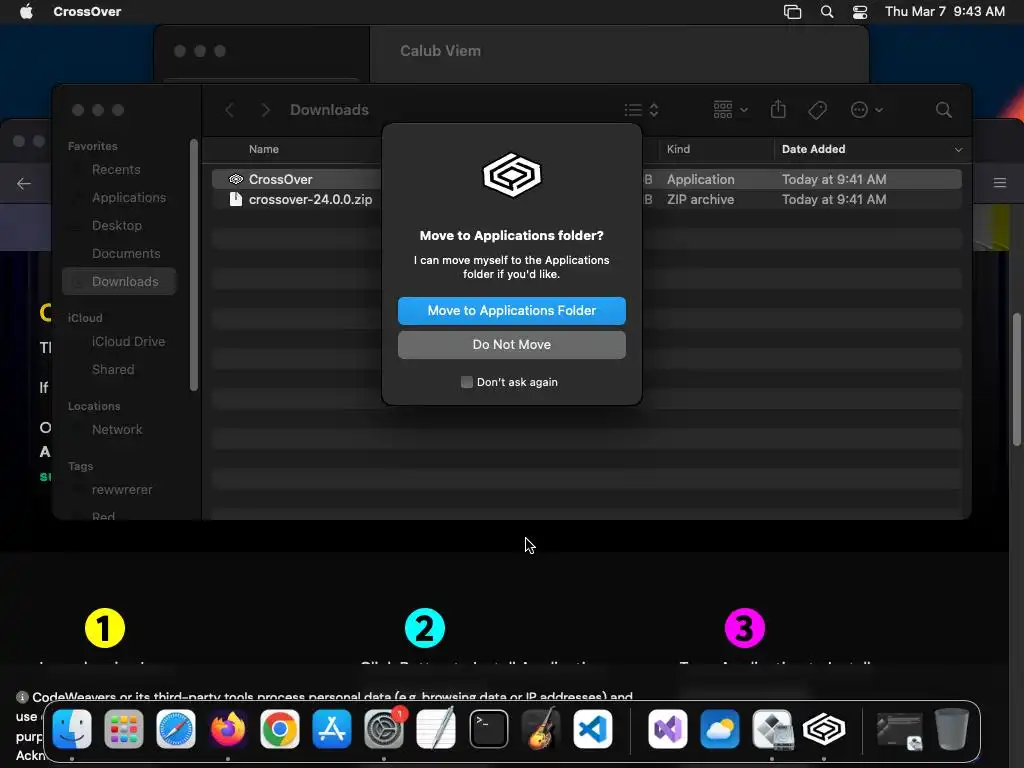Viewport: 1024px width, 768px height.
Task: Open TextEdit from the Dock
Action: click(x=436, y=729)
